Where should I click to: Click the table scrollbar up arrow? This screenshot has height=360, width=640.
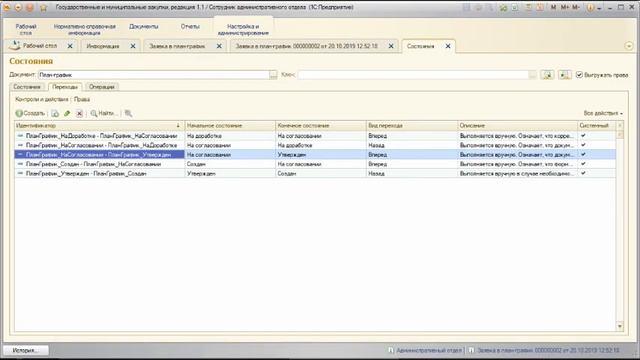[x=620, y=125]
